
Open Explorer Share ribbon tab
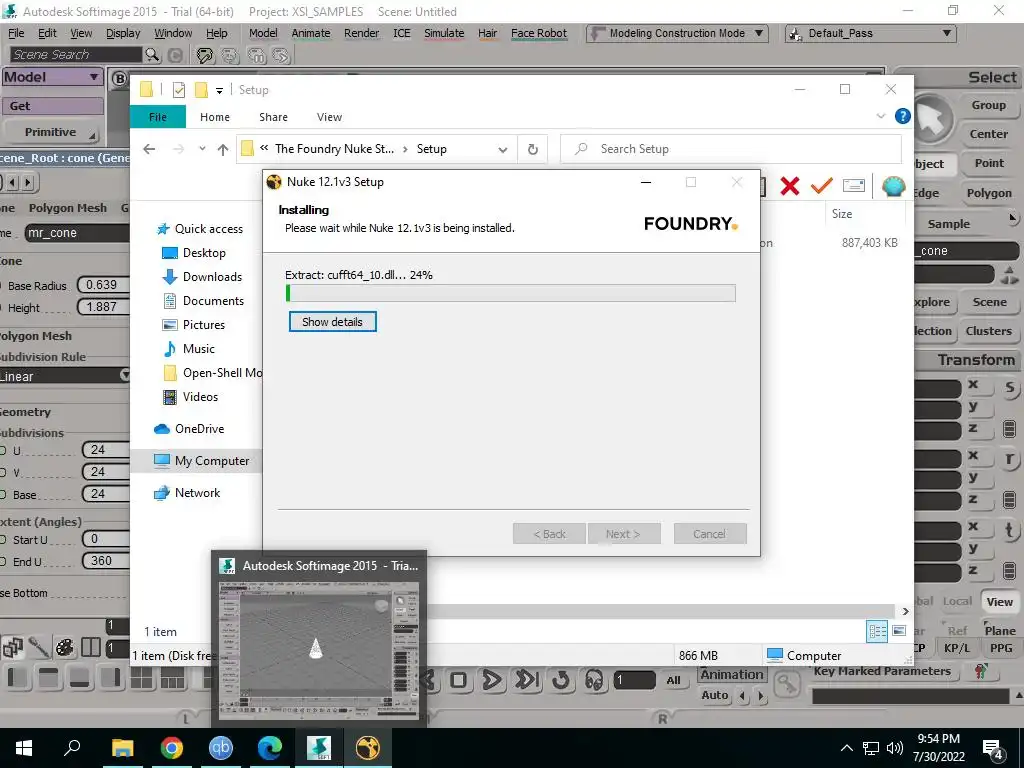[273, 117]
